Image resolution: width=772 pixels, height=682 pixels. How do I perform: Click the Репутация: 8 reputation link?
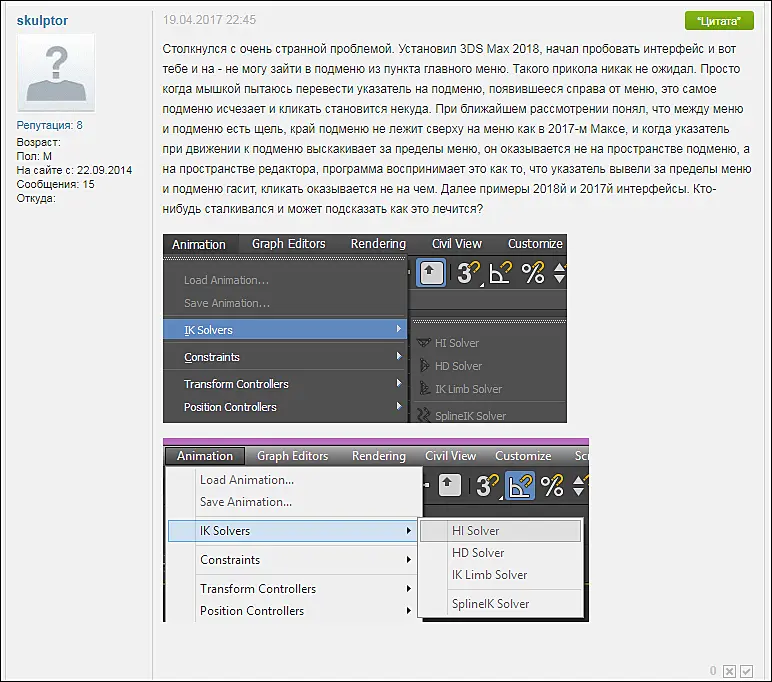pyautogui.click(x=49, y=125)
